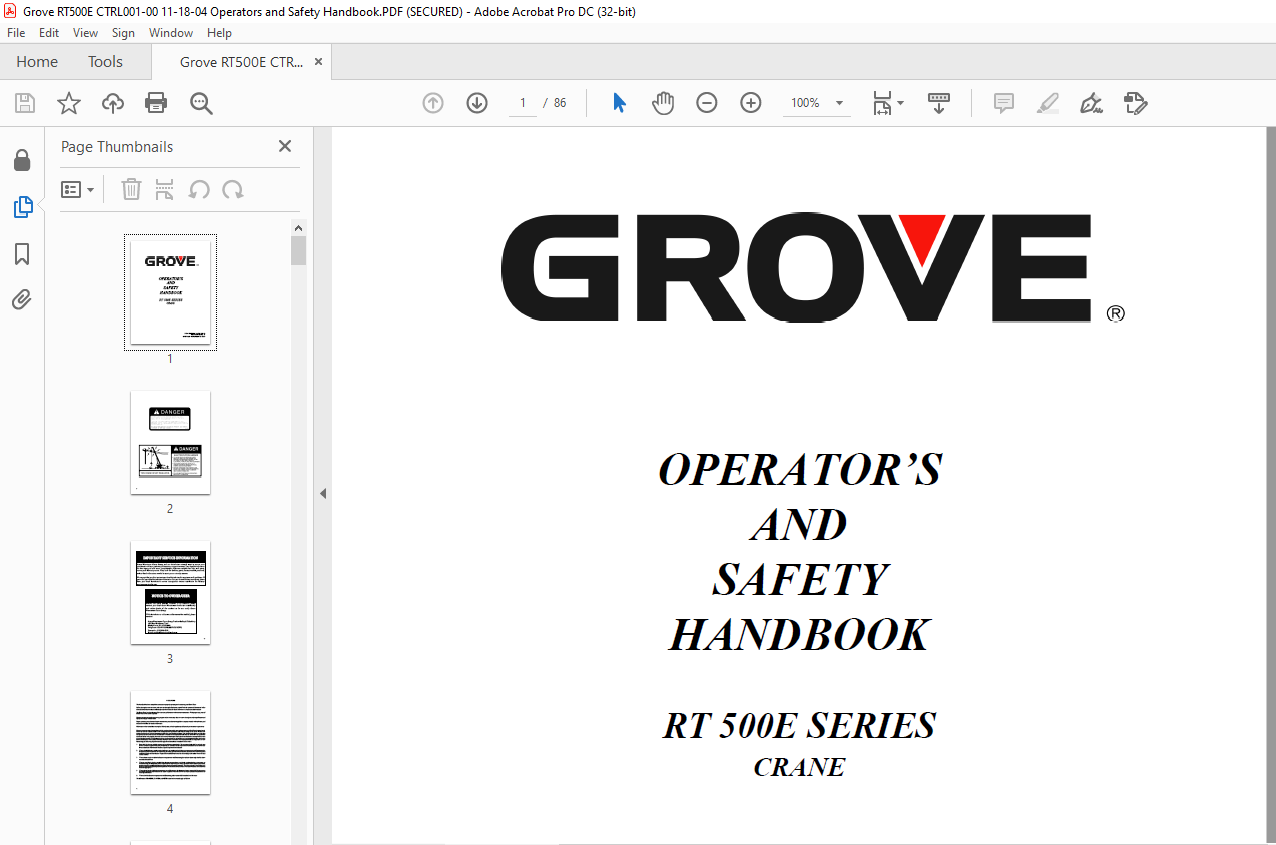Open Attachments paperclip panel
1276x845 pixels.
click(22, 299)
